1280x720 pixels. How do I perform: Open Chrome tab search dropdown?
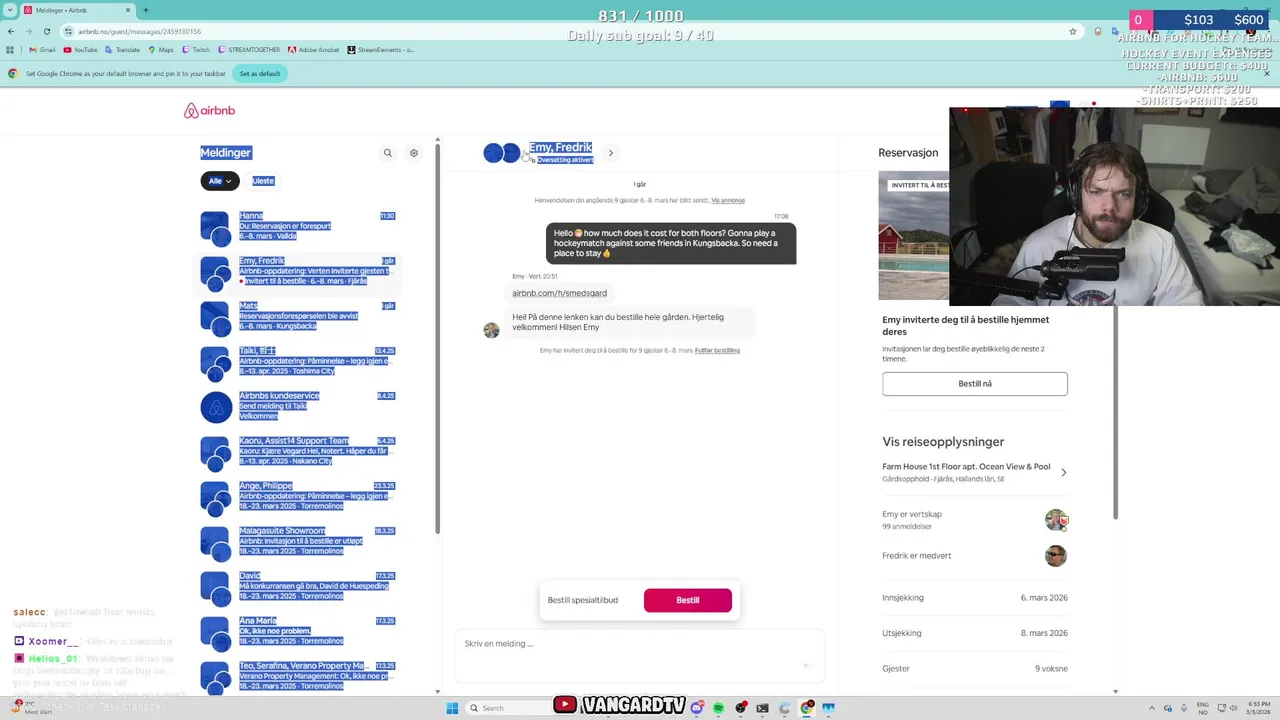tap(9, 10)
